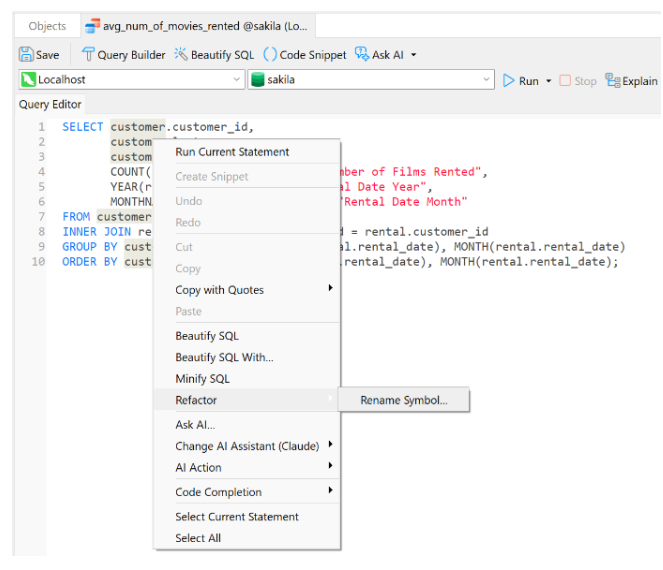Screen dimensions: 663x570
Task: Choose Undo in context menu
Action: 247,201
